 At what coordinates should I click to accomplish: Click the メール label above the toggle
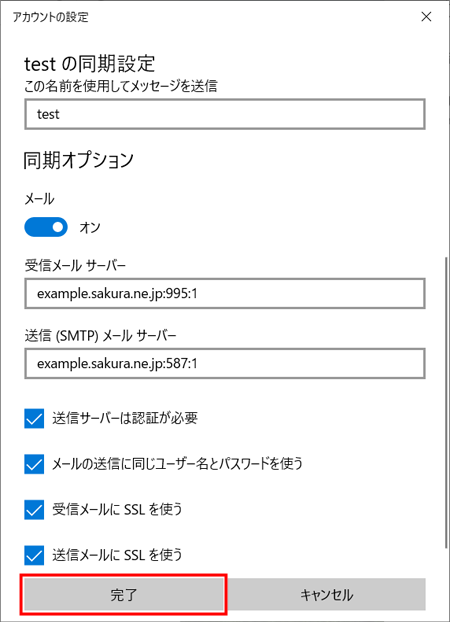39,198
